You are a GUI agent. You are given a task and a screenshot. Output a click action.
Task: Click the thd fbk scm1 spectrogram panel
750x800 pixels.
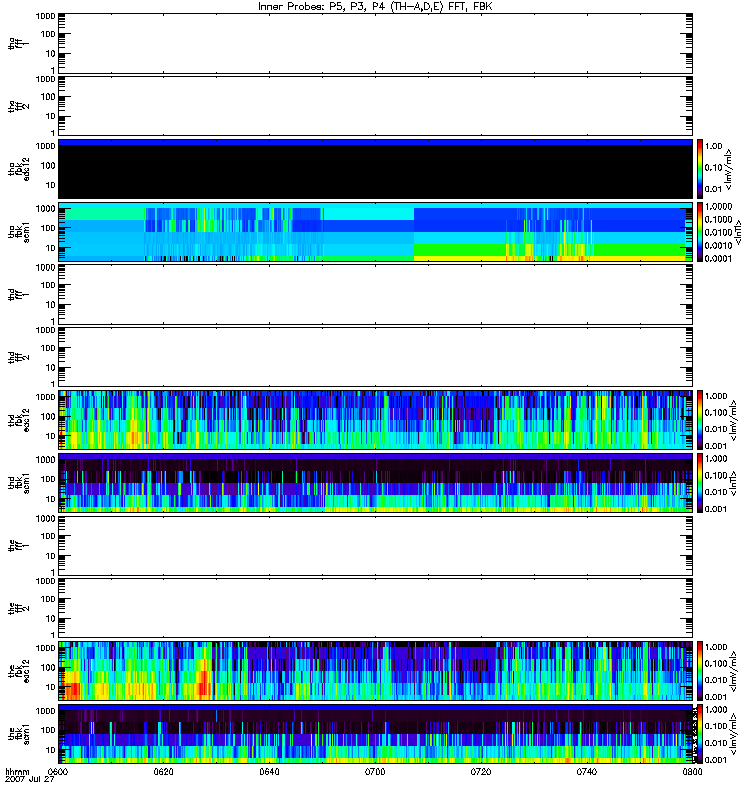tap(375, 483)
